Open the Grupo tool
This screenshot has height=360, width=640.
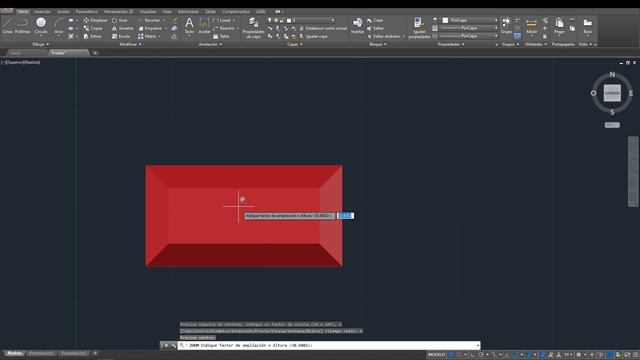(506, 25)
